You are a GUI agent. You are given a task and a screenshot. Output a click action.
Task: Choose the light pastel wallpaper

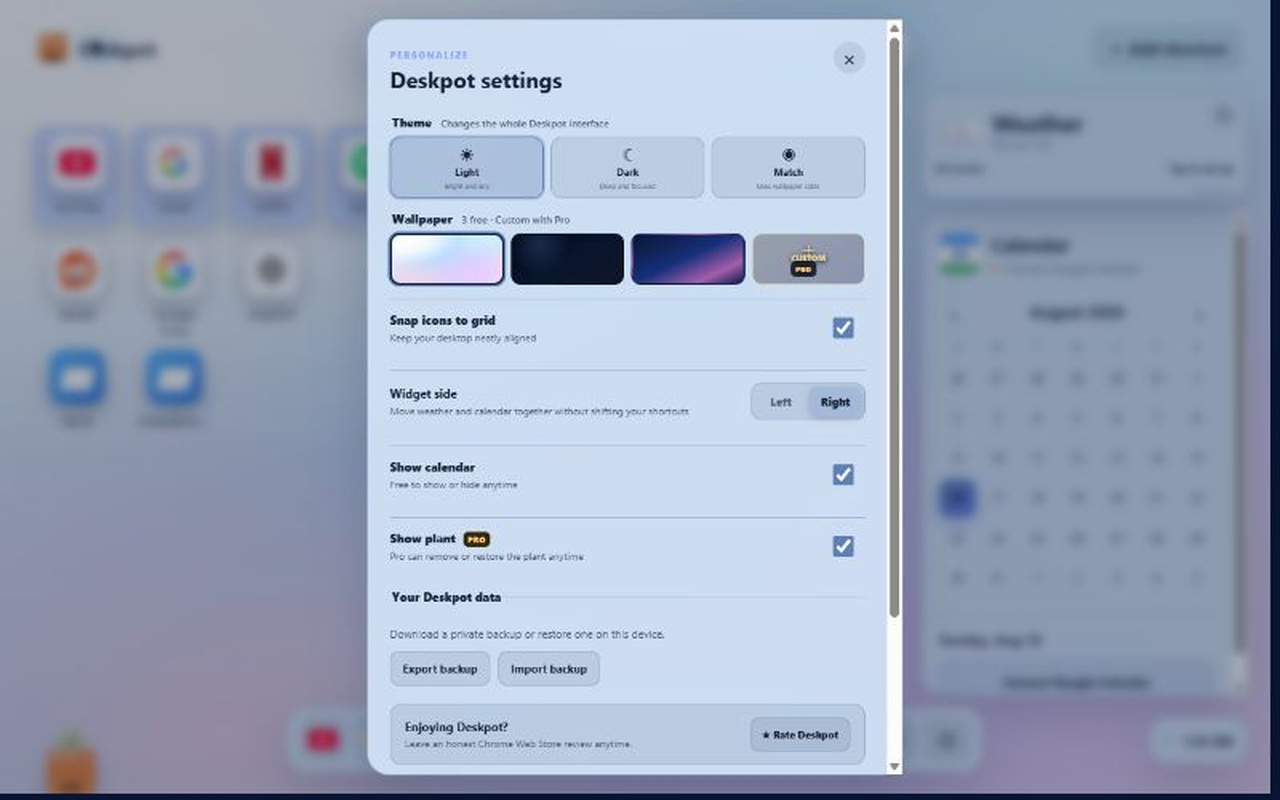[447, 259]
